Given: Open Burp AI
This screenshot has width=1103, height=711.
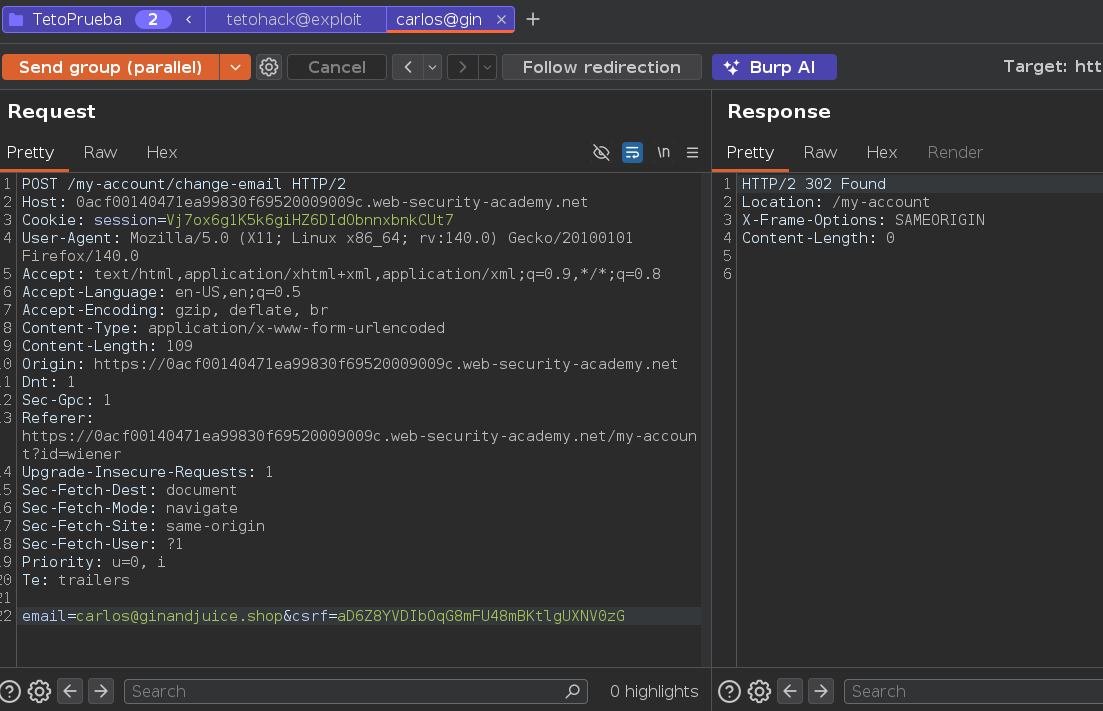Looking at the screenshot, I should click(774, 68).
